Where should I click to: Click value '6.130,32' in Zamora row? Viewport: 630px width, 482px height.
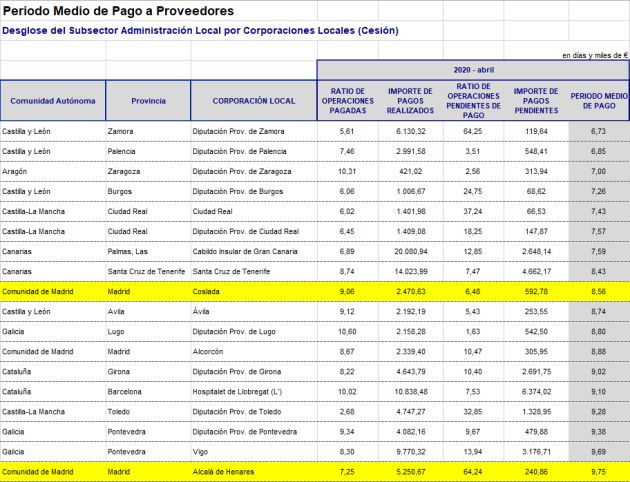[x=411, y=131]
